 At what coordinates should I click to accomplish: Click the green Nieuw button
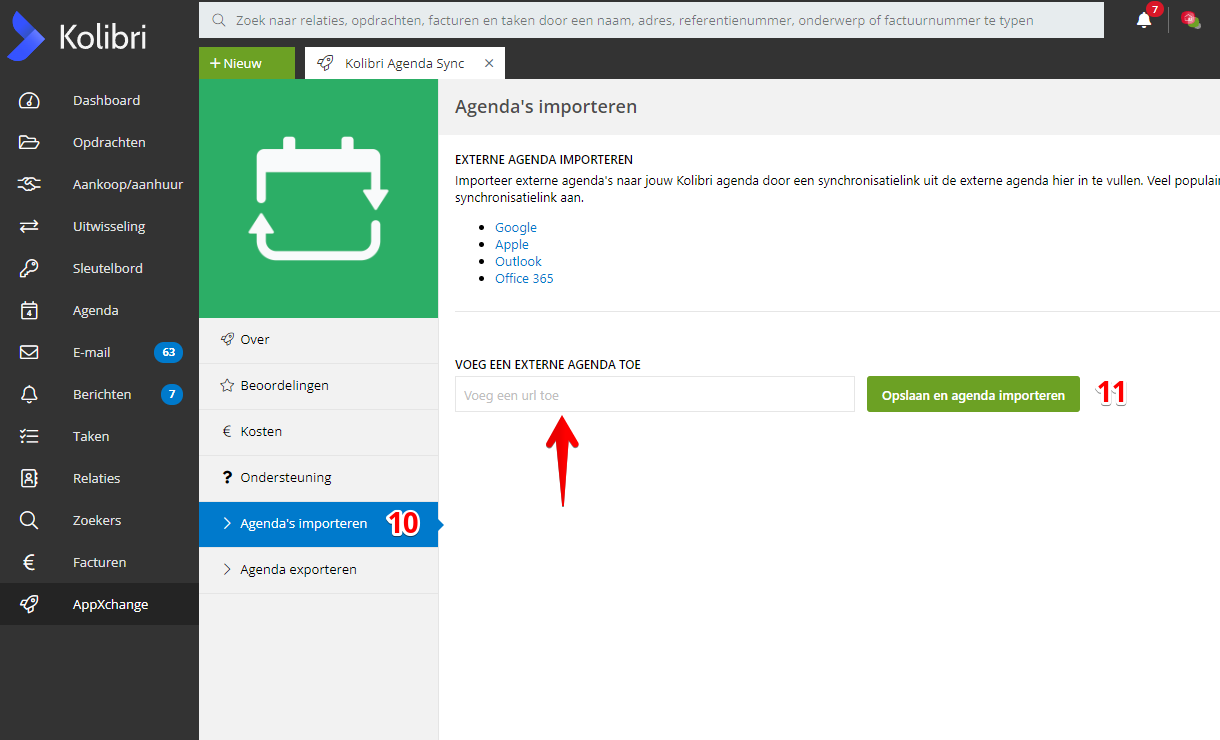[x=247, y=63]
